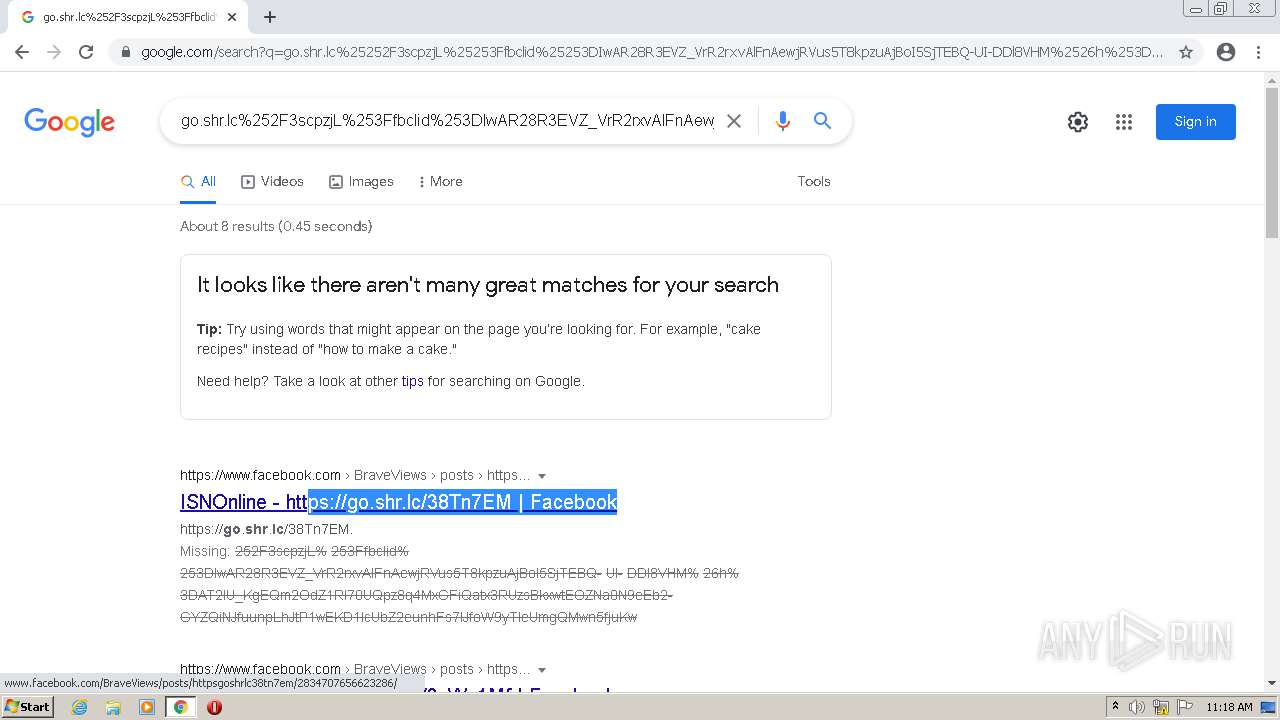Sign in to Google account
Image resolution: width=1280 pixels, height=720 pixels.
(1196, 122)
